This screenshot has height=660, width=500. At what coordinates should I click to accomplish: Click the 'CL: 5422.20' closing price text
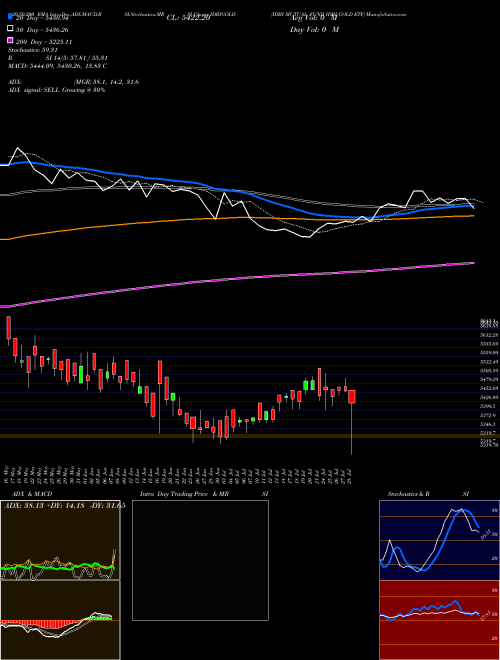[188, 18]
